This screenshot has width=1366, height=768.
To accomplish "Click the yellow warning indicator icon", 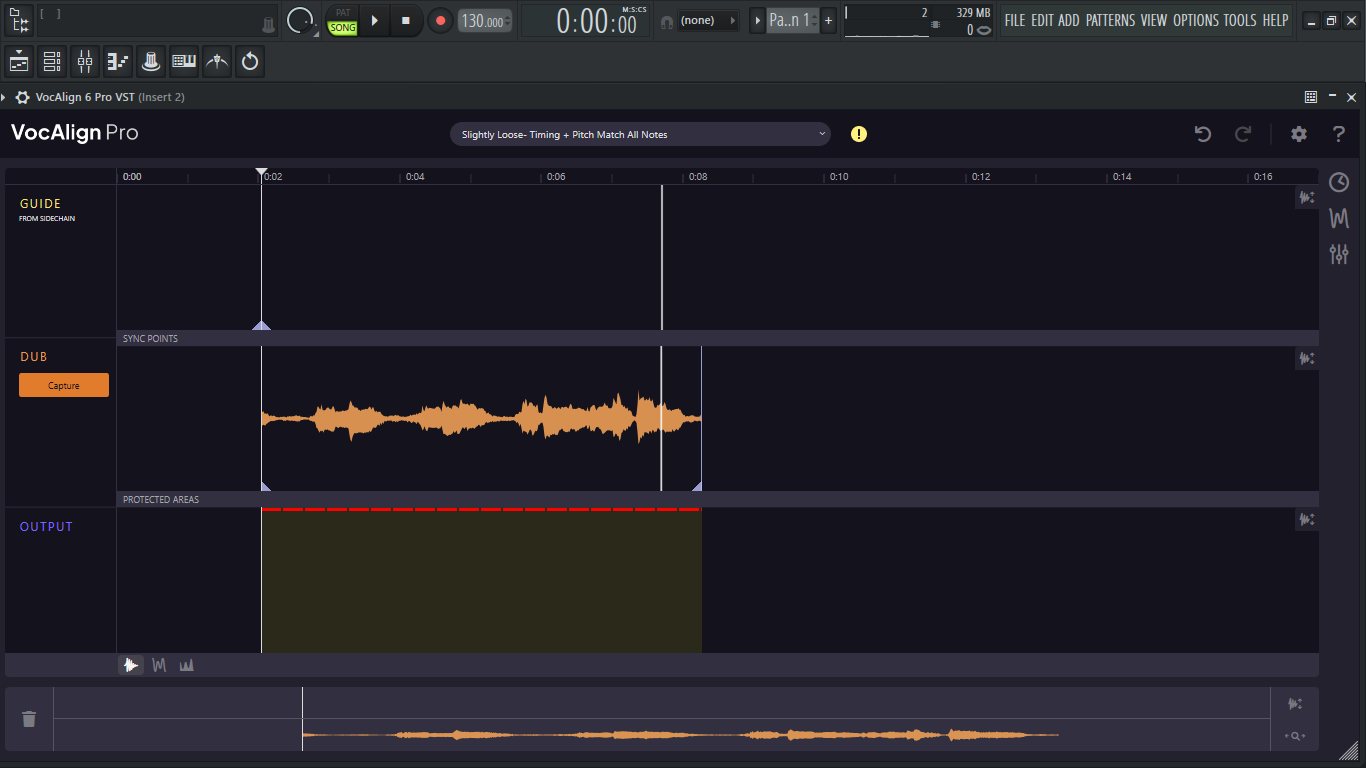I will pos(859,134).
